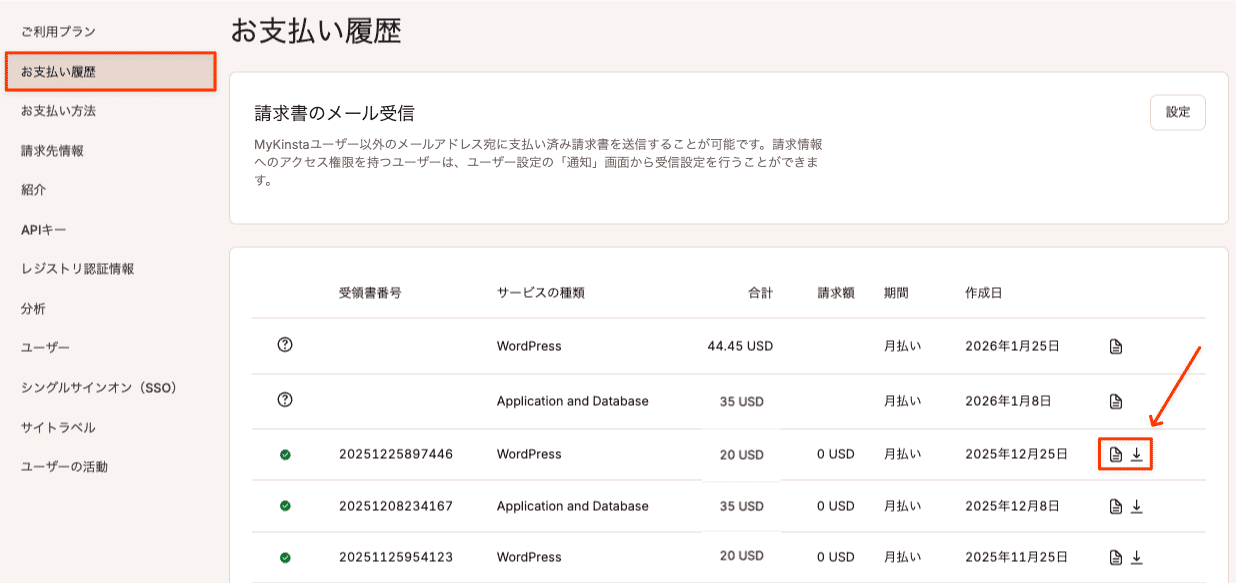Click the download icon on the 20251225897446 row
This screenshot has width=1236, height=583.
click(x=1135, y=453)
